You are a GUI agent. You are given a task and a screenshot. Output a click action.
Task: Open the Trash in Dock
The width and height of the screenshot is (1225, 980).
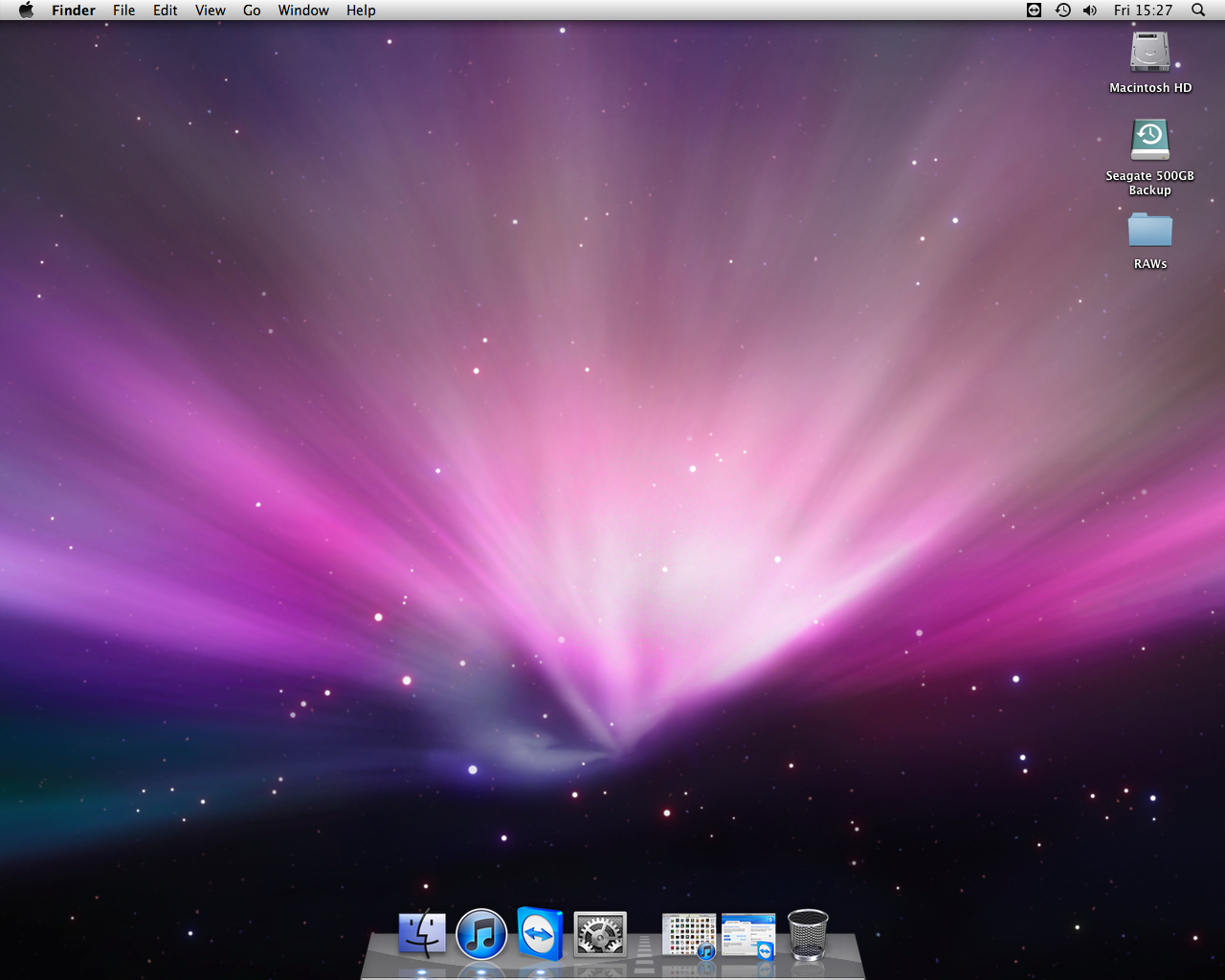pyautogui.click(x=808, y=934)
